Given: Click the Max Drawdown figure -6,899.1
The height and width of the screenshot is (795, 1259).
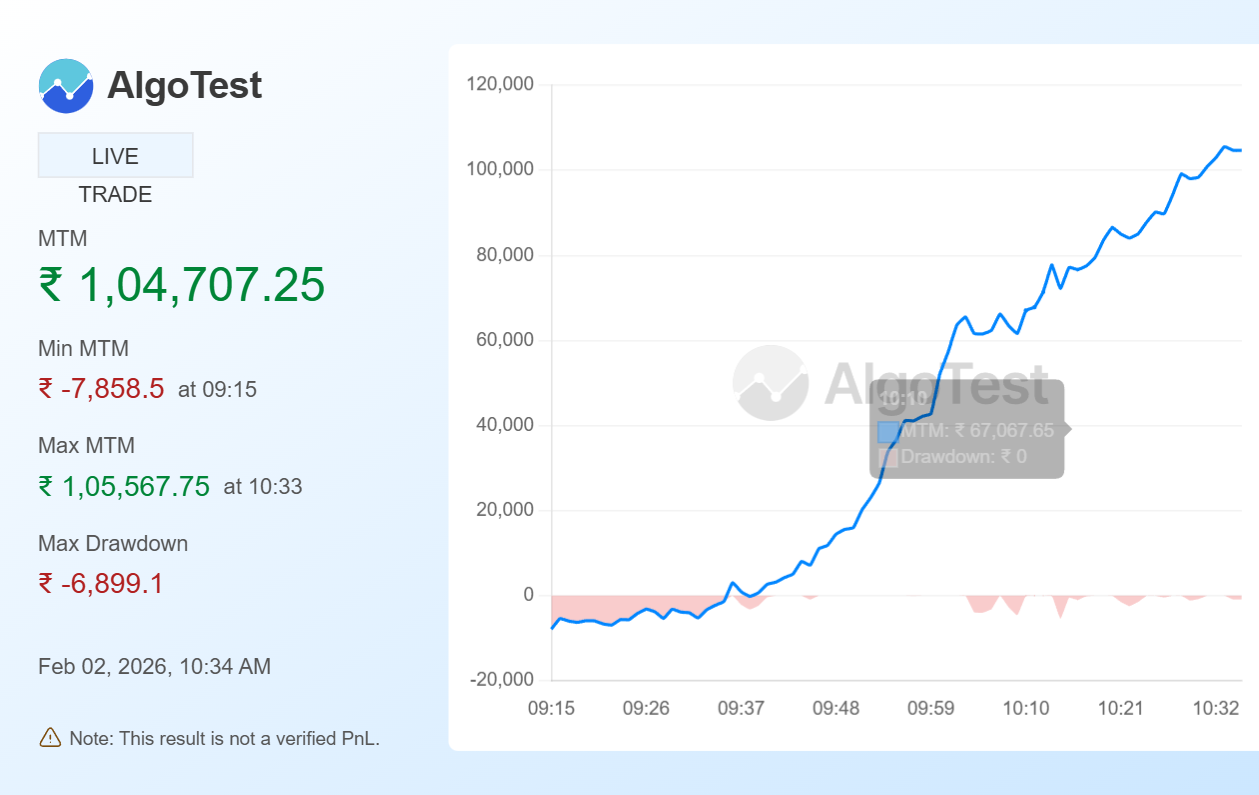Looking at the screenshot, I should [99, 584].
